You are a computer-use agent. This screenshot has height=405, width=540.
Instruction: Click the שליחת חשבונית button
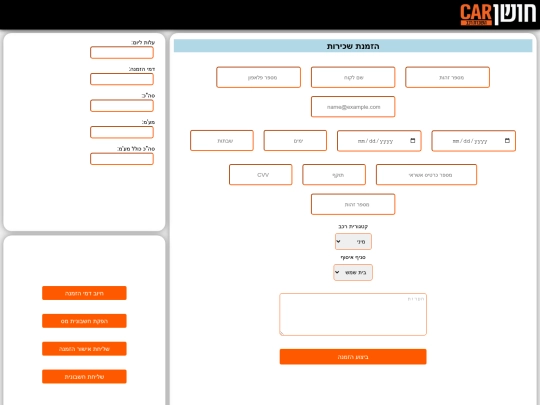[x=84, y=376]
